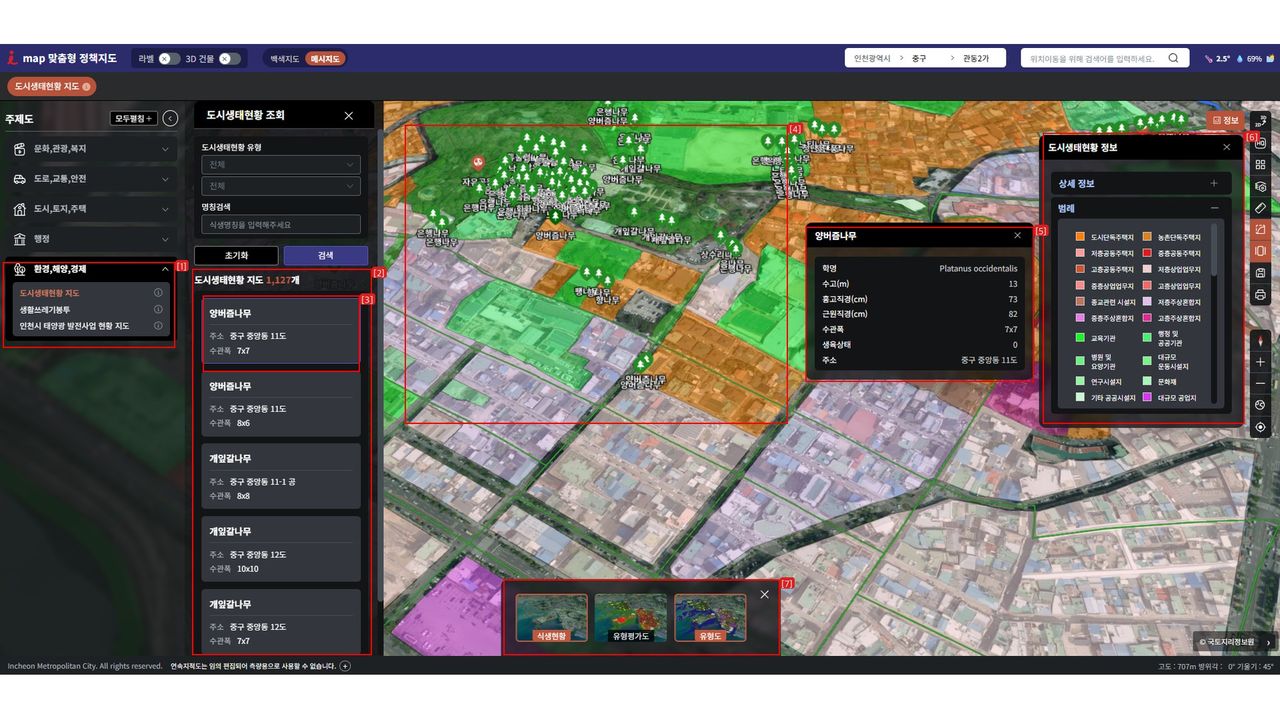The image size is (1280, 720).
Task: Click the 초기화 reset button
Action: 236,256
